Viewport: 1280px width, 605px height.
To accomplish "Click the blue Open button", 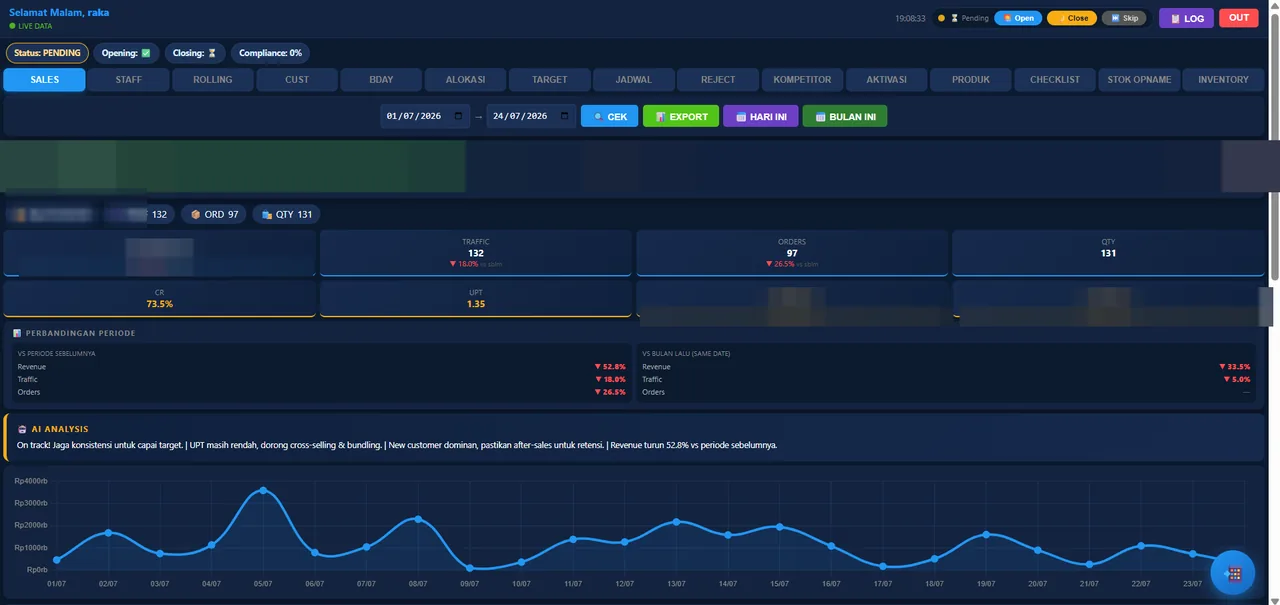I will click(1018, 18).
